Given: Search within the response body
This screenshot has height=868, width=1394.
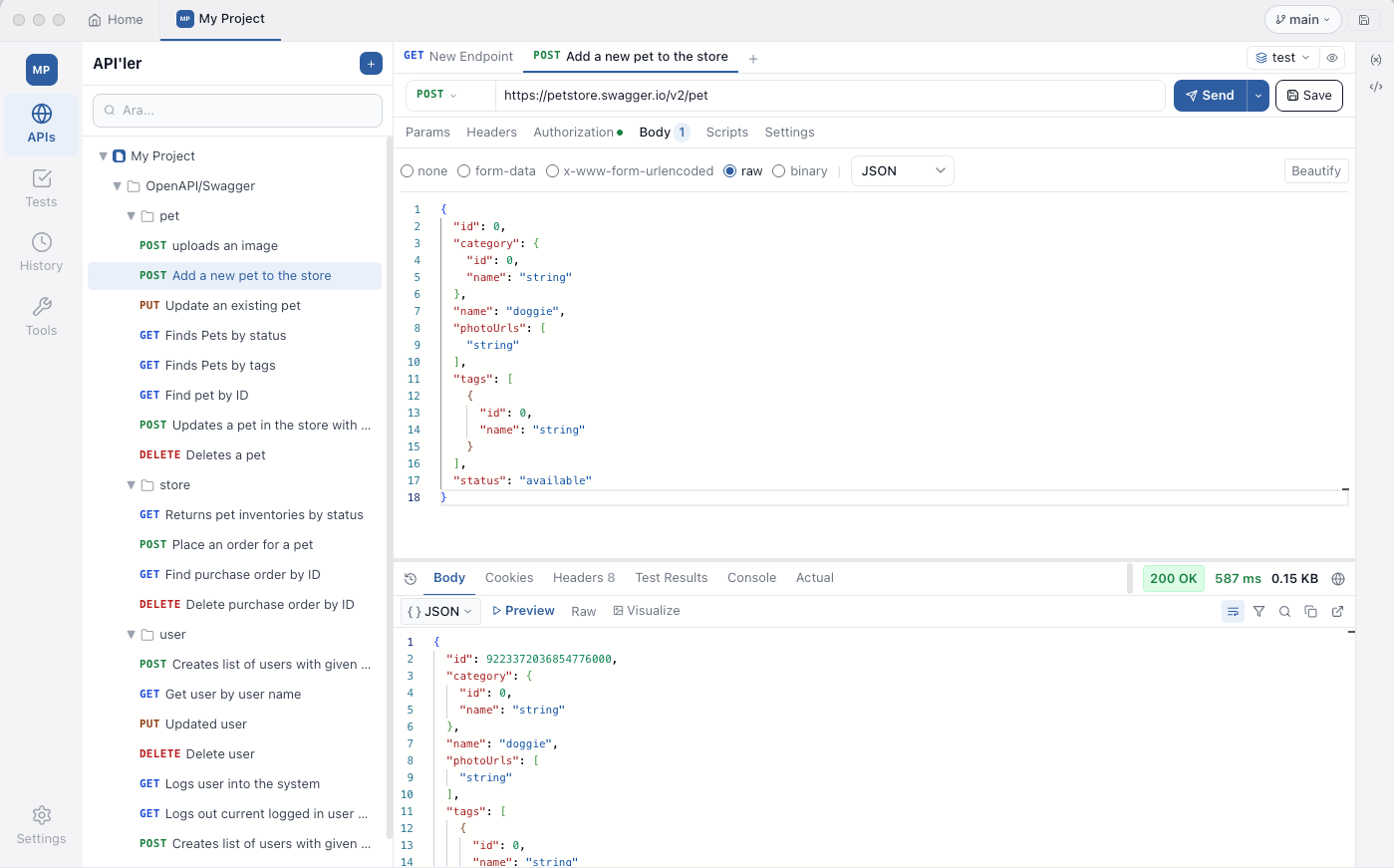Looking at the screenshot, I should 1285,612.
